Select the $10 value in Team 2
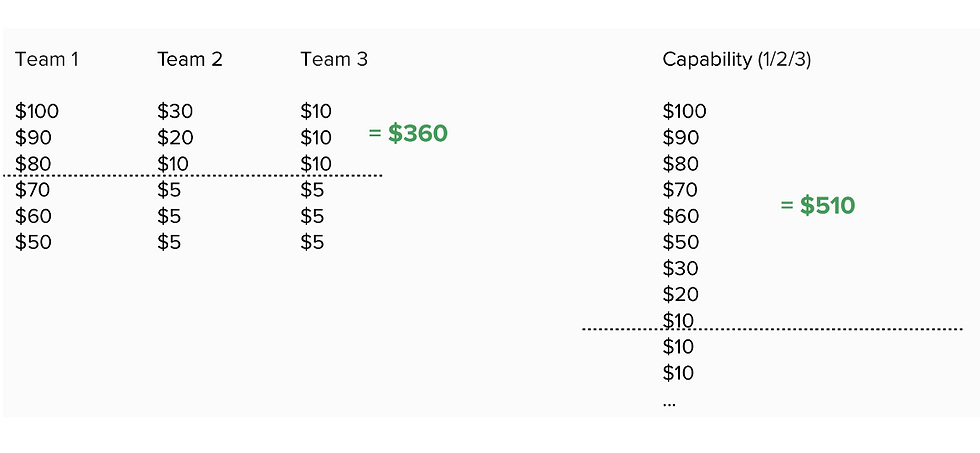 175,164
